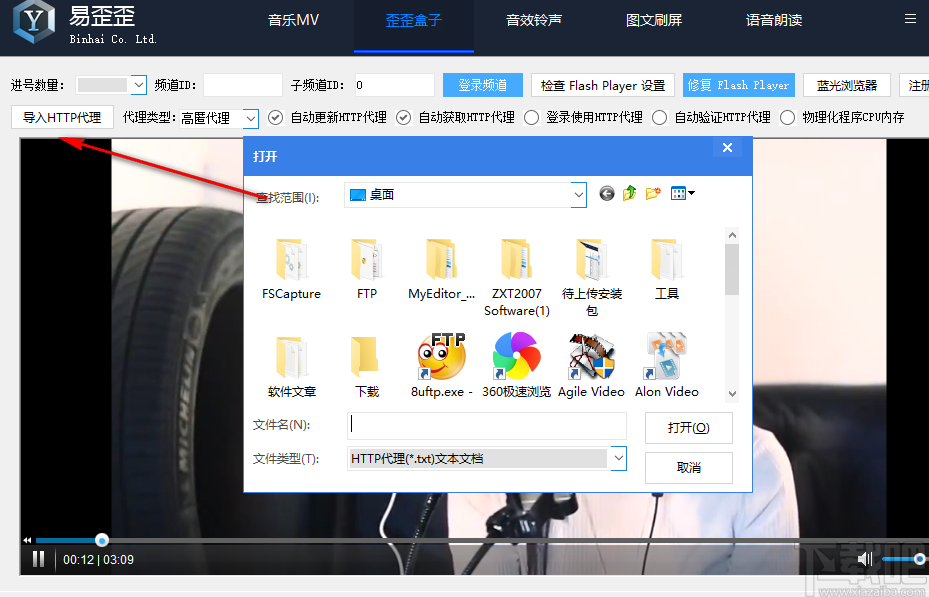Create a new folder in the dialog
Screen dimensions: 929x597
653,193
